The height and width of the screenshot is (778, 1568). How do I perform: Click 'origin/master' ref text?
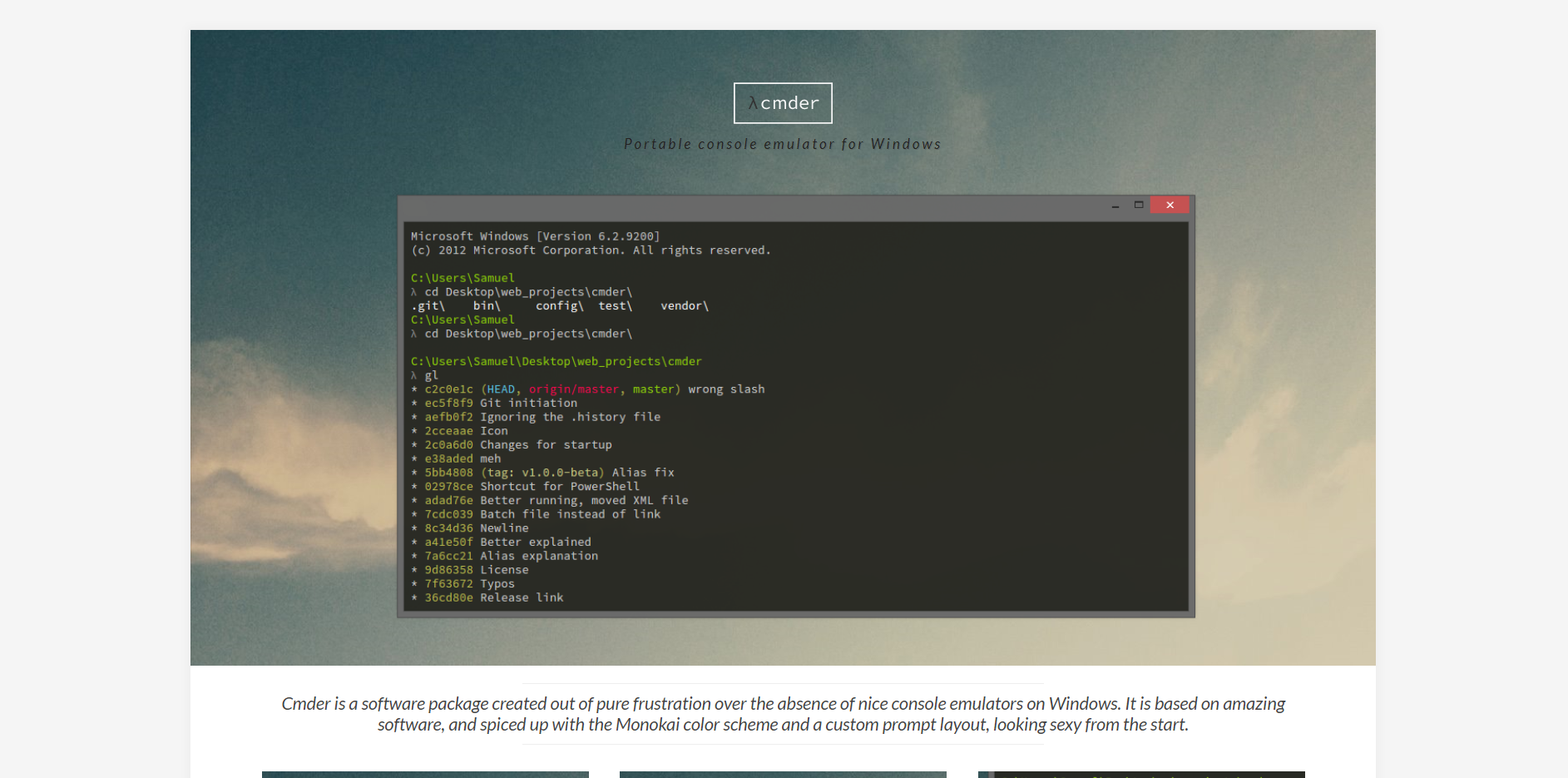click(x=574, y=389)
